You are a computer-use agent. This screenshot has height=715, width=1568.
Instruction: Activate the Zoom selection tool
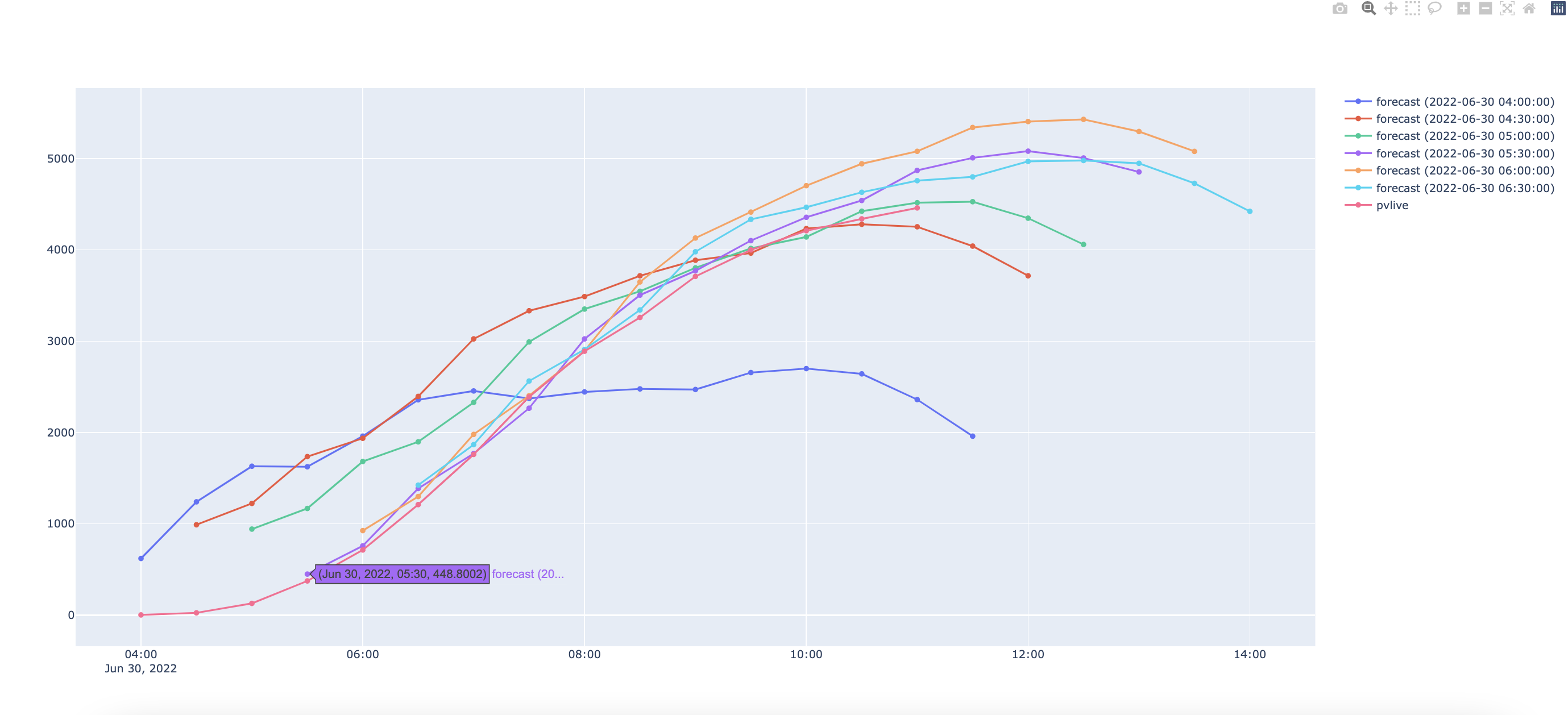point(1367,8)
